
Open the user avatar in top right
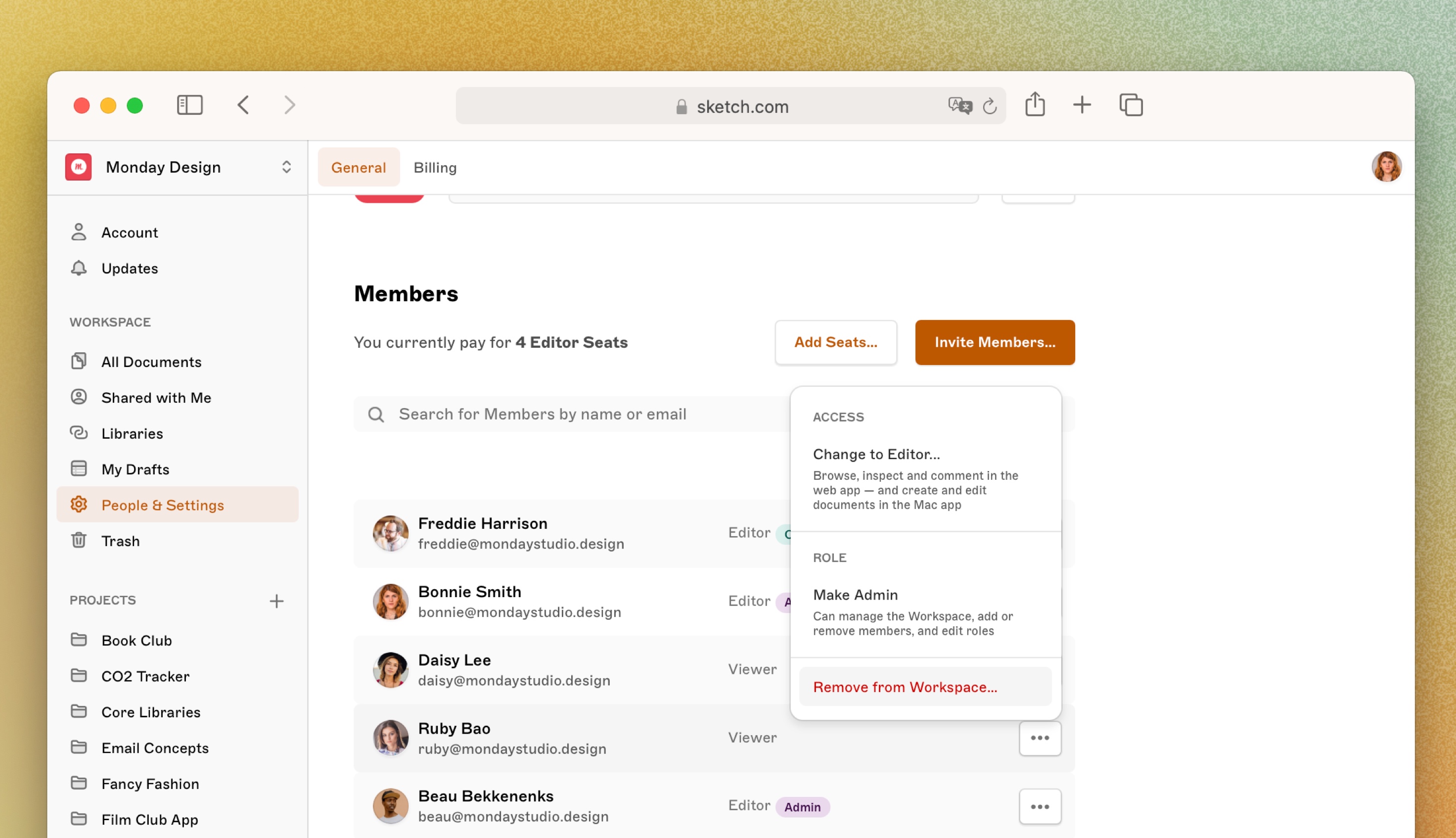(1386, 167)
